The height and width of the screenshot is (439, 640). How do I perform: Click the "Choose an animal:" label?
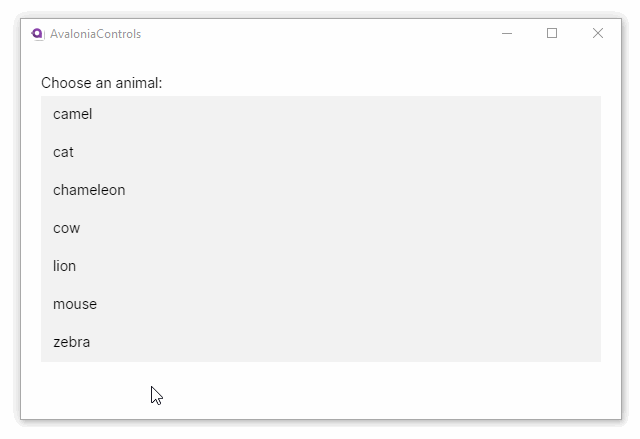(101, 83)
